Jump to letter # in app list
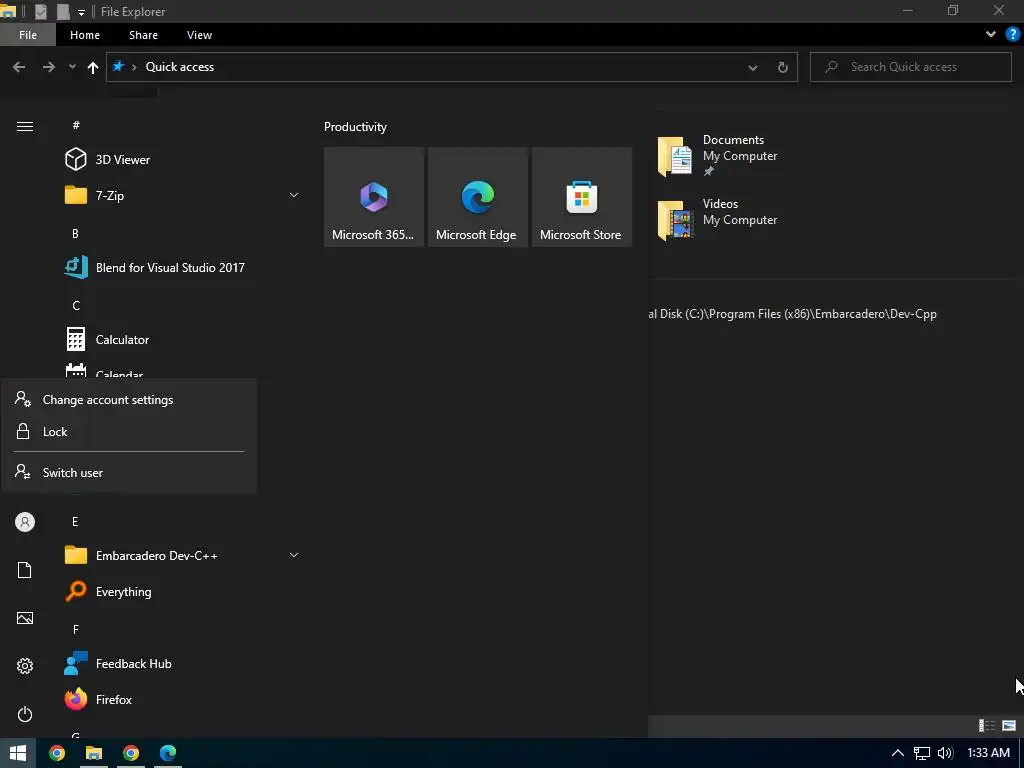This screenshot has height=768, width=1024. click(76, 125)
